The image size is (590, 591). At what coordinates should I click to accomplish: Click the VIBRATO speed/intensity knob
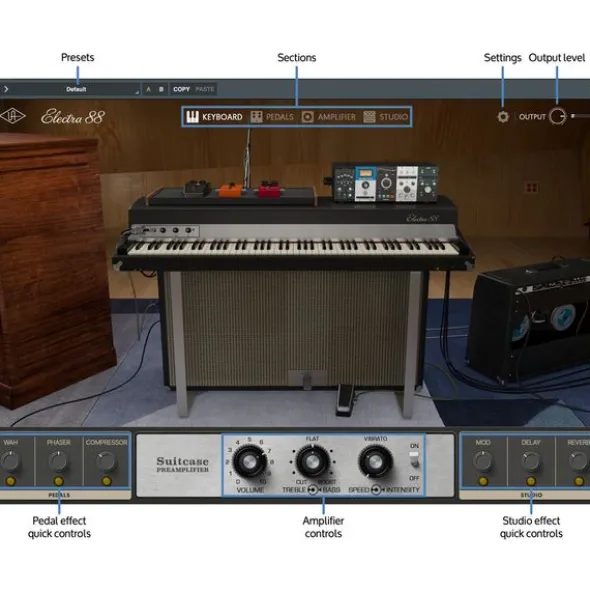click(375, 461)
